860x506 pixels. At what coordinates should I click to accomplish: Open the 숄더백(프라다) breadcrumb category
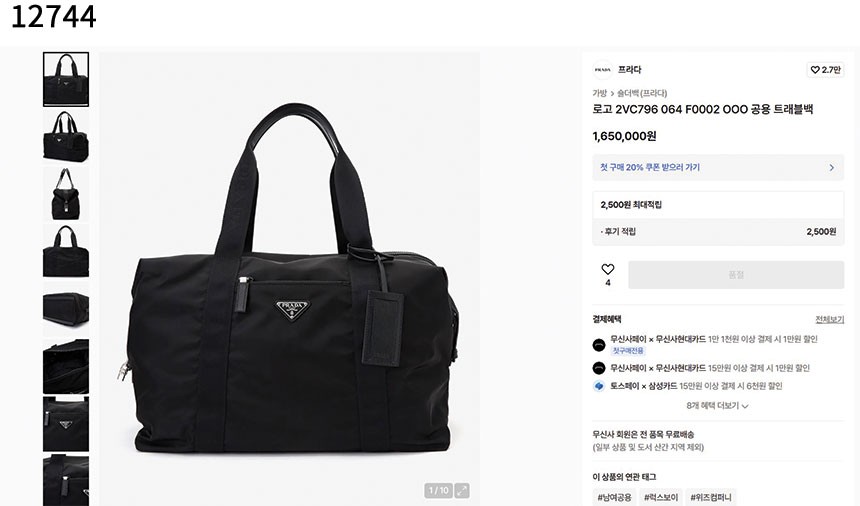(642, 93)
